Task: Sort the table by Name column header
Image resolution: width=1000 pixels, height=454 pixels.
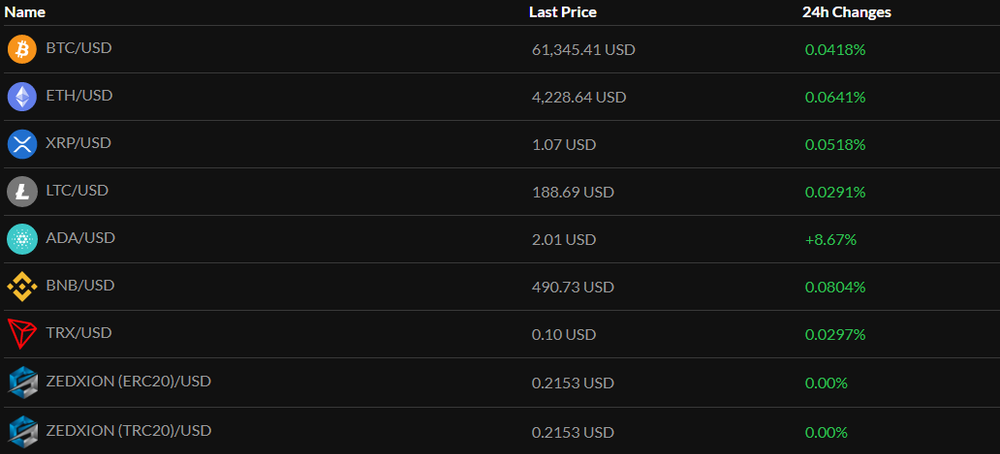Action: [x=25, y=12]
